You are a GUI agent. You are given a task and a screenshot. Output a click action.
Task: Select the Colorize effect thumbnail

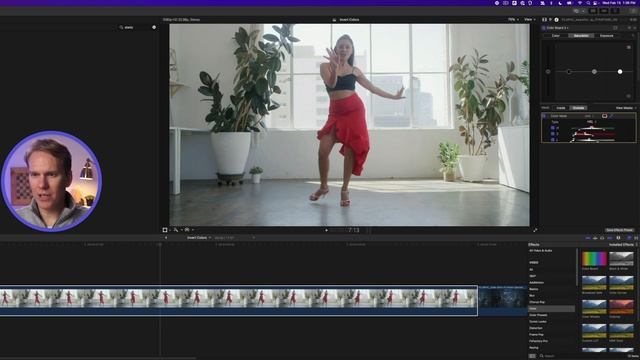(x=621, y=307)
